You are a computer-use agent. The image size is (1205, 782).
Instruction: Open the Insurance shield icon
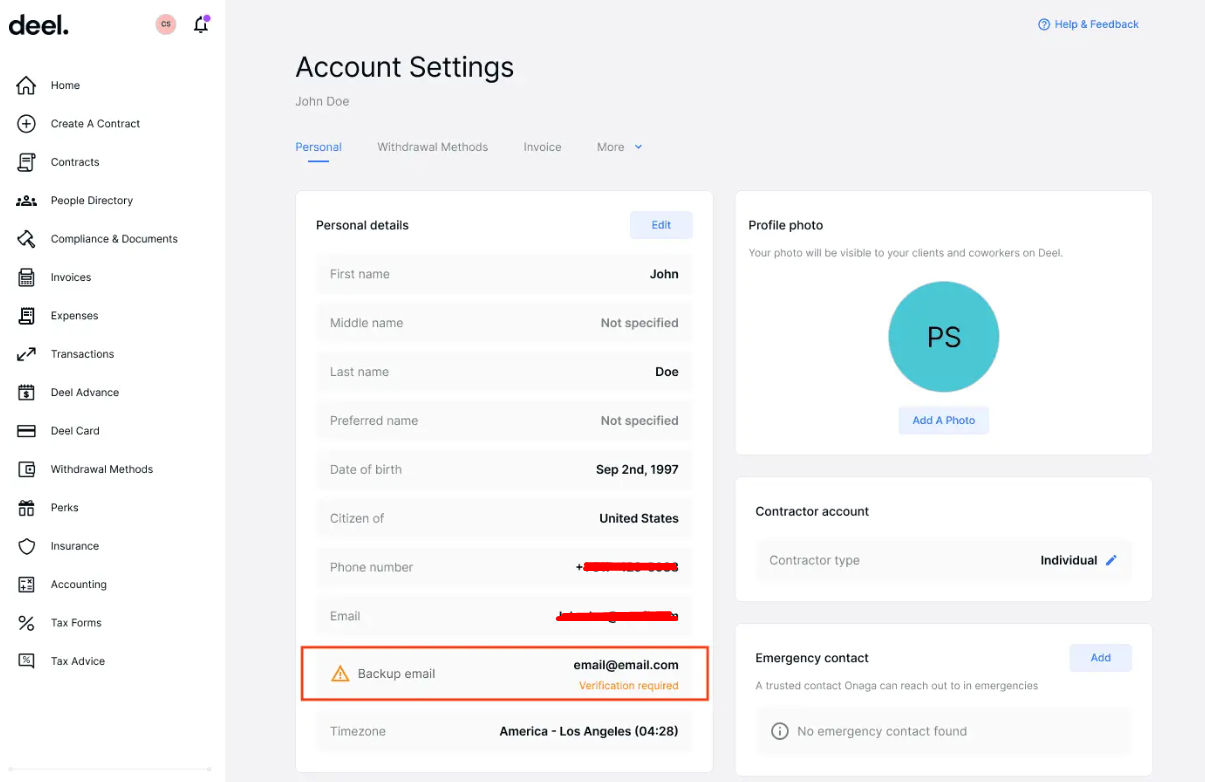27,546
